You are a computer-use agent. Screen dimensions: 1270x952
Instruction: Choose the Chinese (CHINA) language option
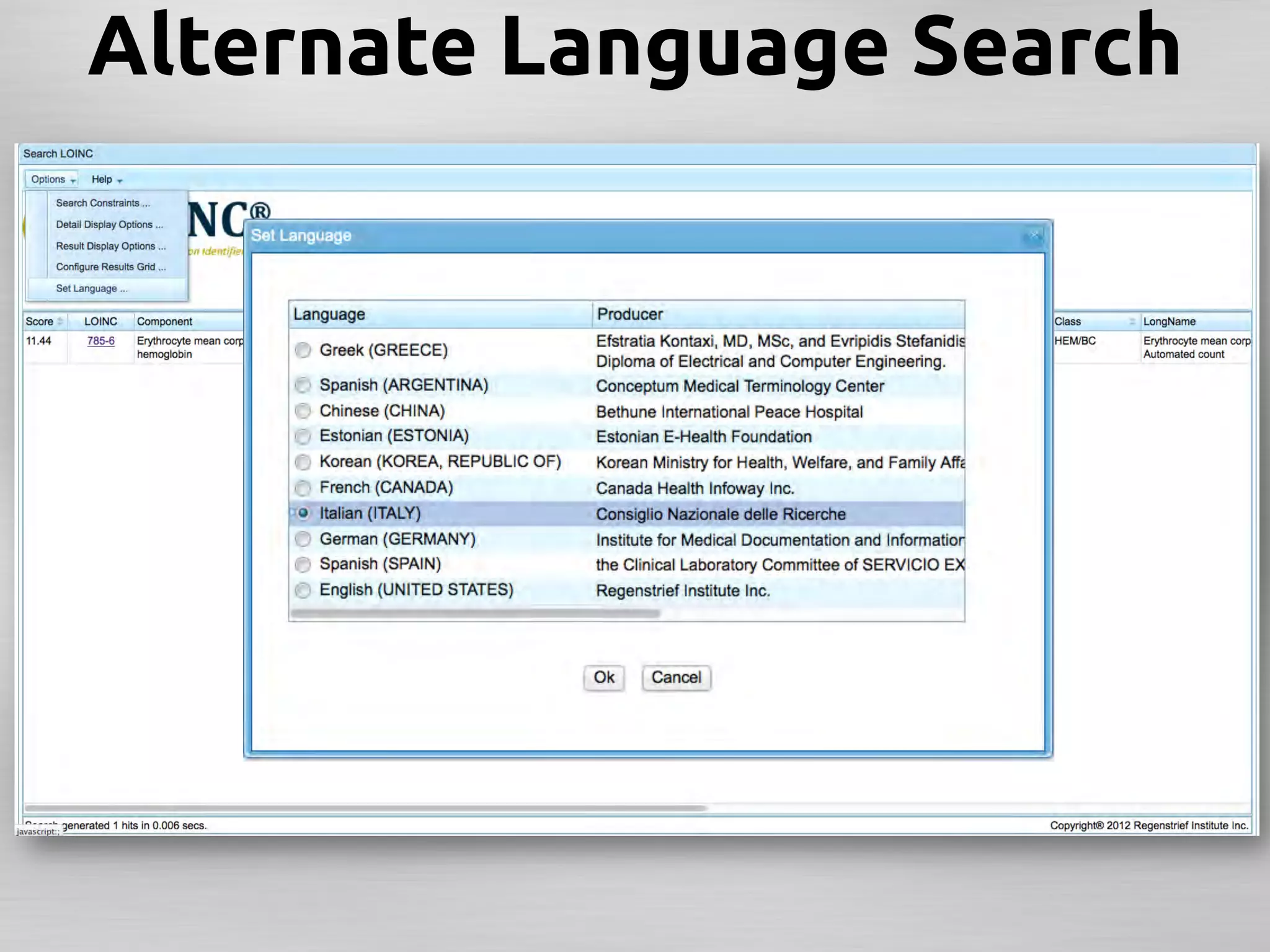click(303, 411)
